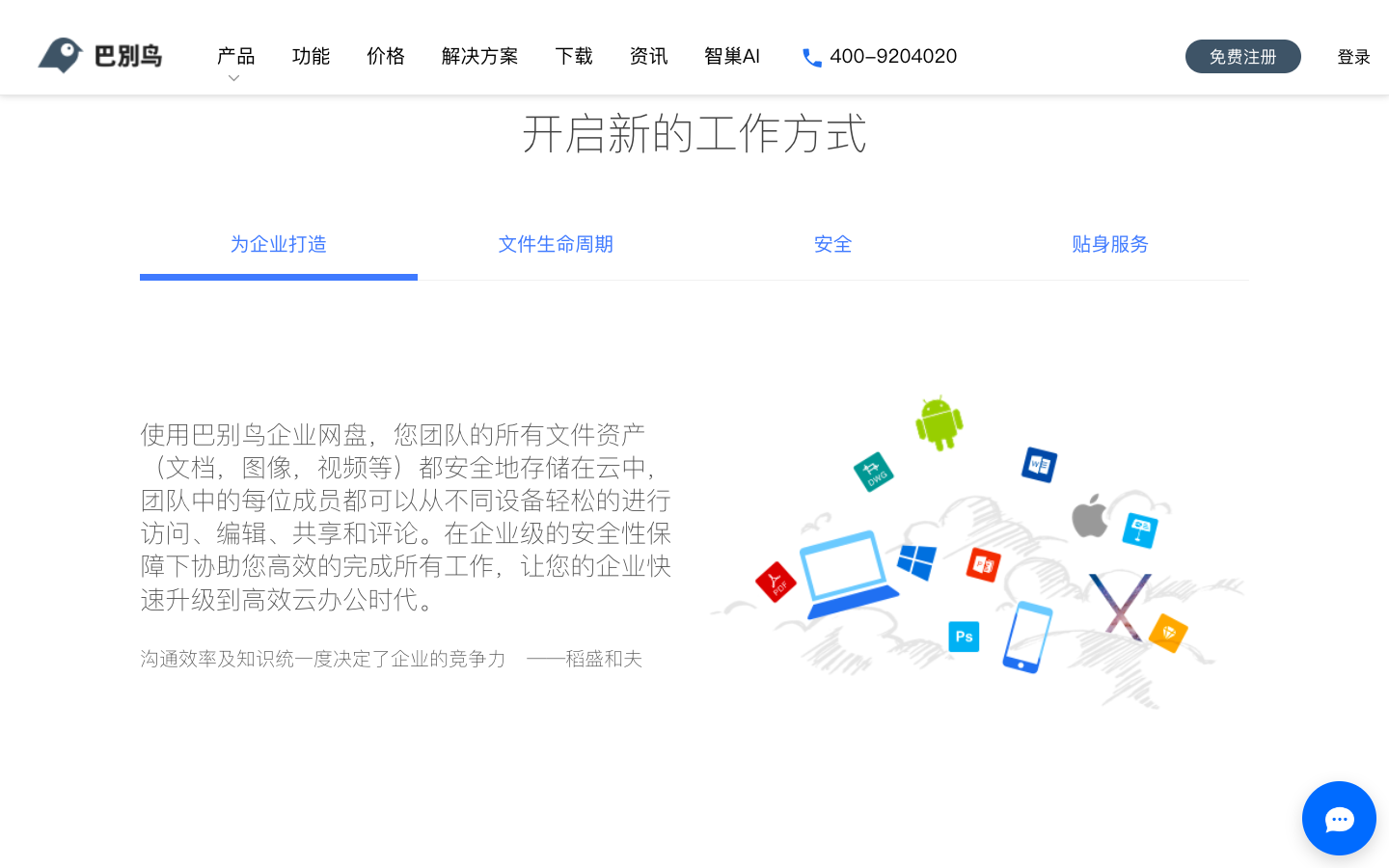Image resolution: width=1389 pixels, height=868 pixels.
Task: Click the red PDF file icon
Action: point(775,582)
